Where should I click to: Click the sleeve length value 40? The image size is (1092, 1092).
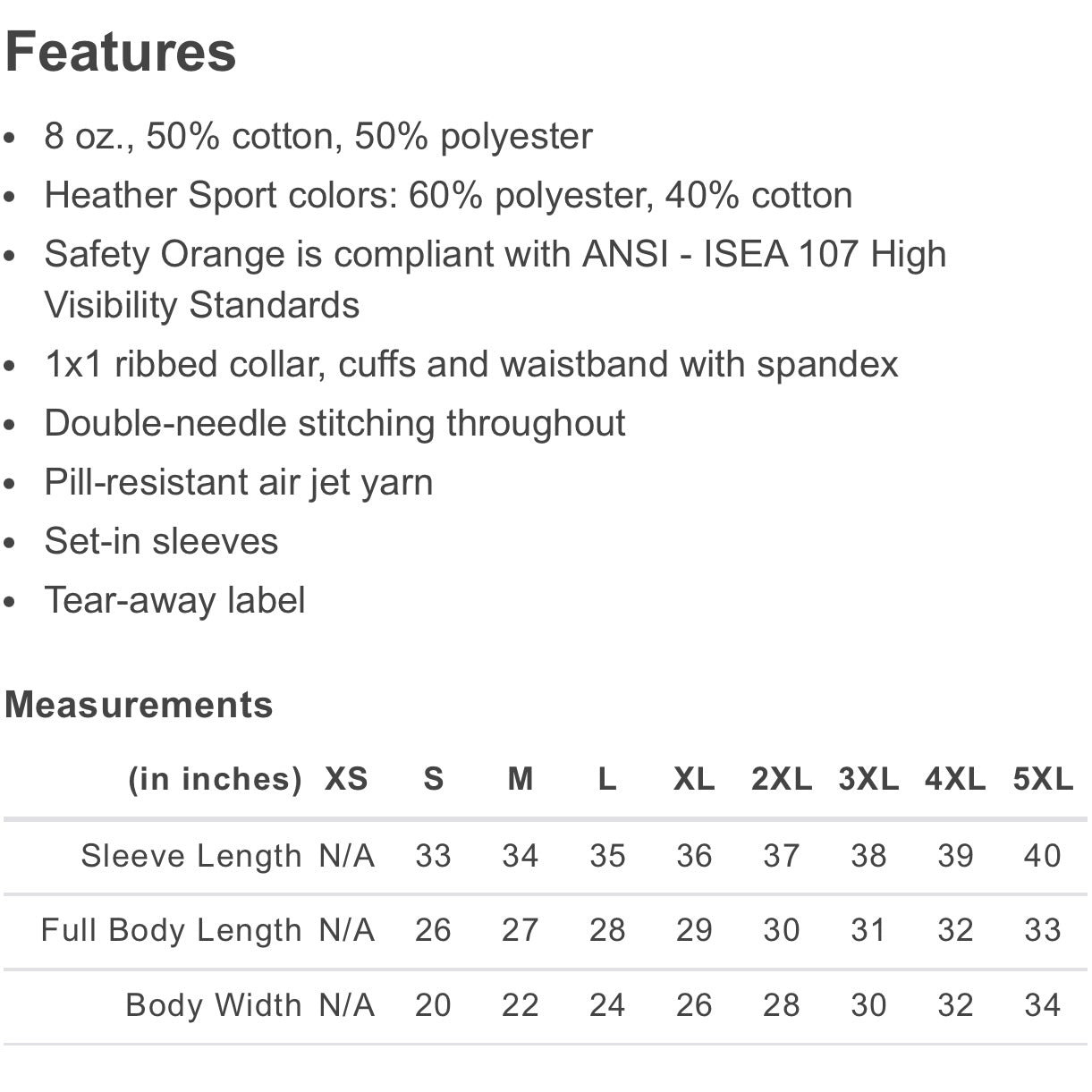pos(1043,856)
